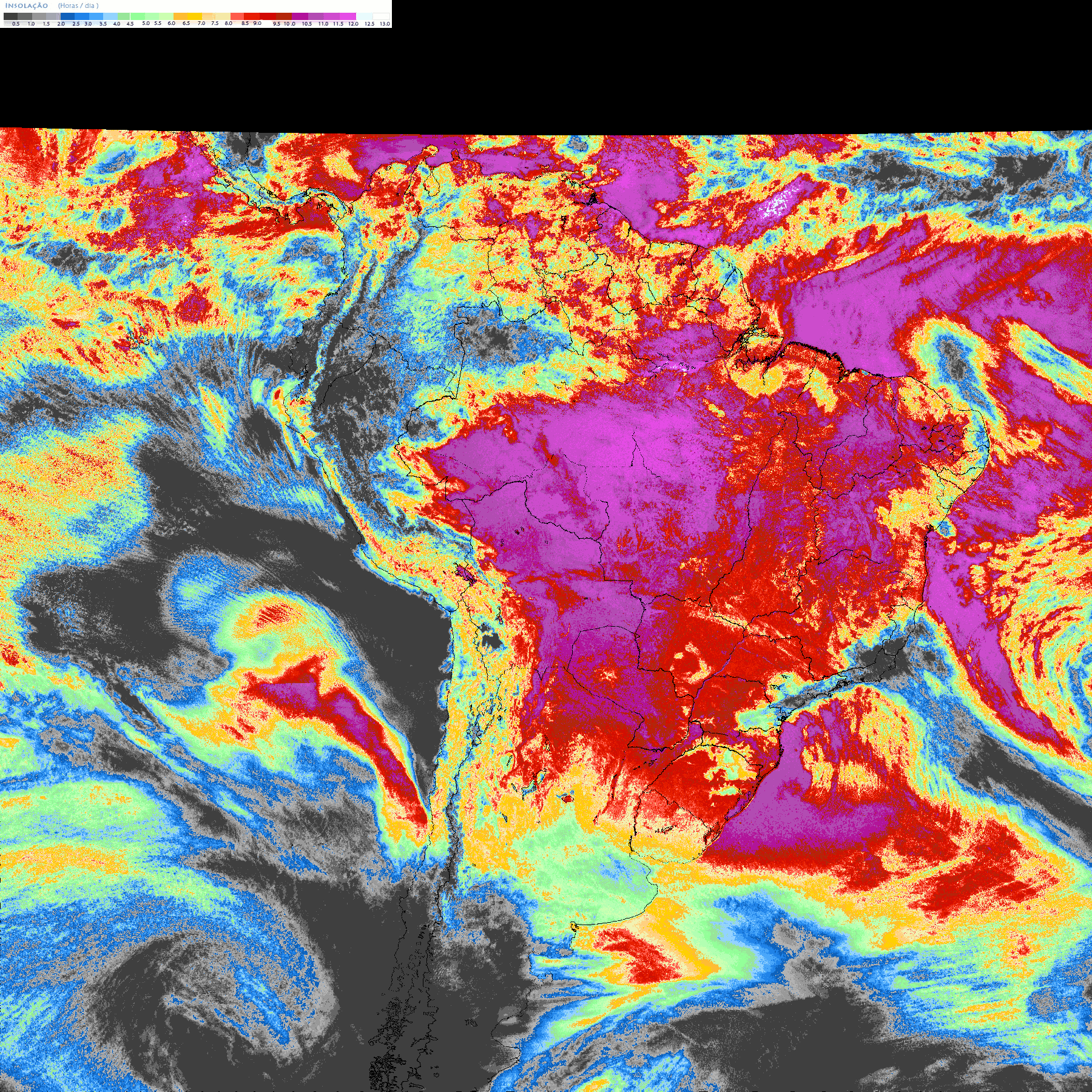Click the (Horas / dia) units label
This screenshot has height=1092, width=1092.
78,5
